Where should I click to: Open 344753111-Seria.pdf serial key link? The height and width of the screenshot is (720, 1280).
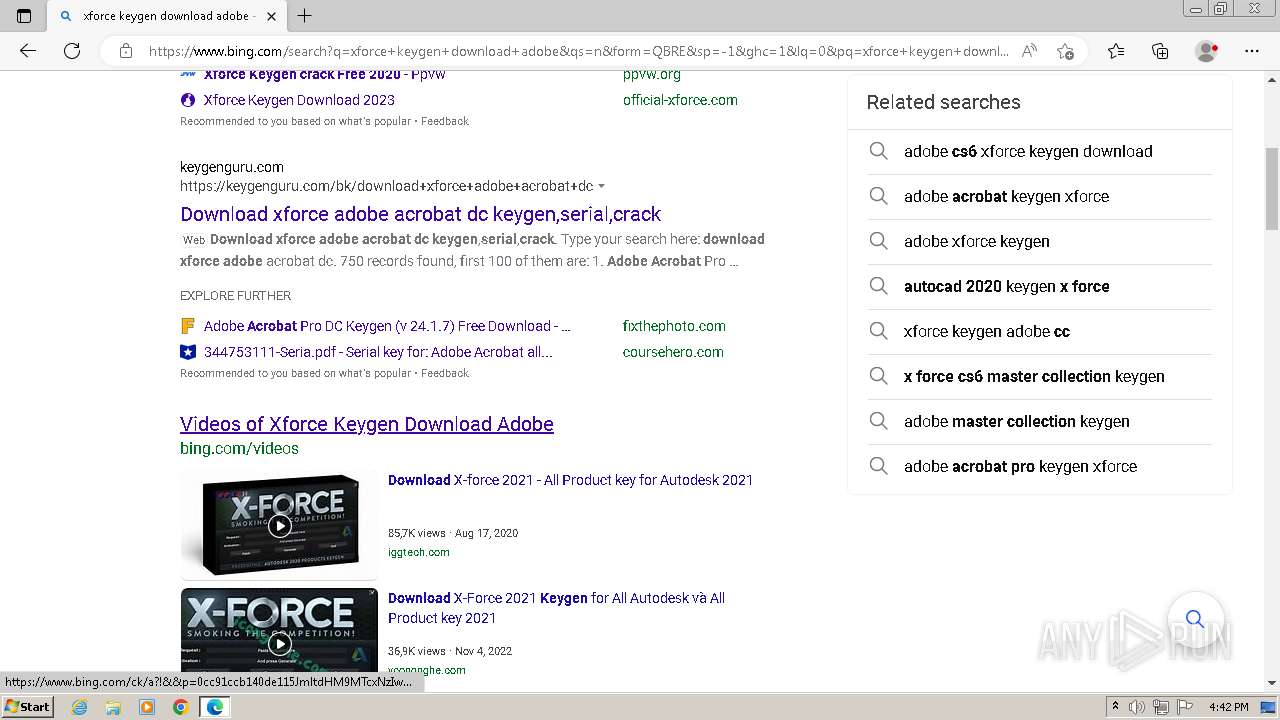pyautogui.click(x=378, y=352)
